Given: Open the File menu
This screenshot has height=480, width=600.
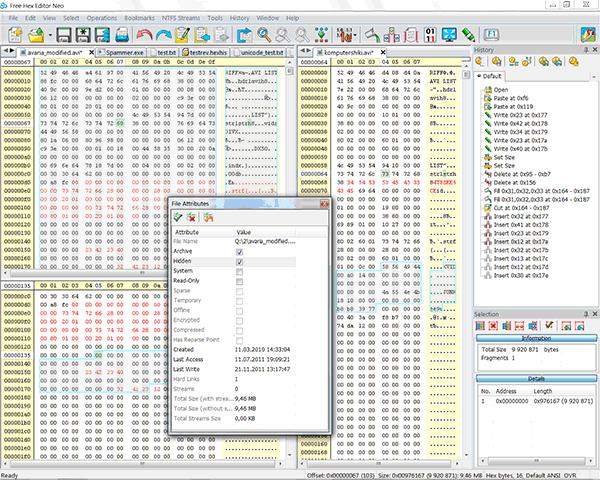Looking at the screenshot, I should (x=13, y=18).
